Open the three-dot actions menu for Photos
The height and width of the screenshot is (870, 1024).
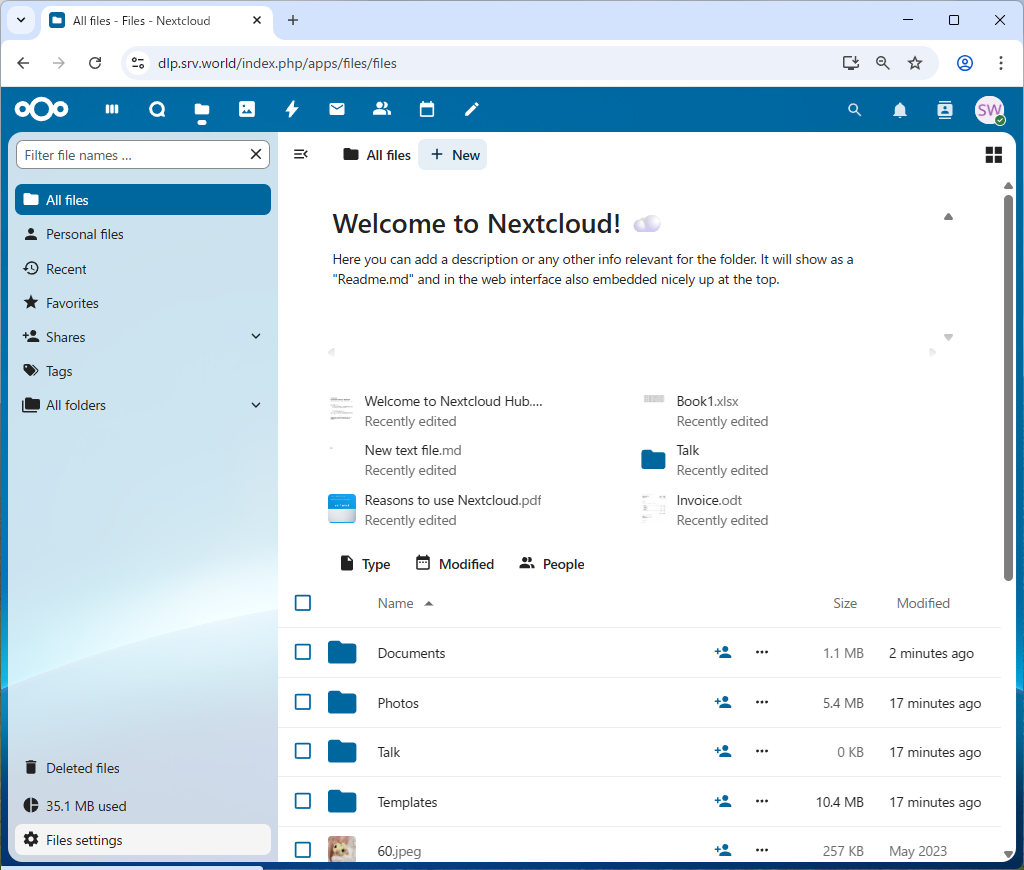coord(762,703)
